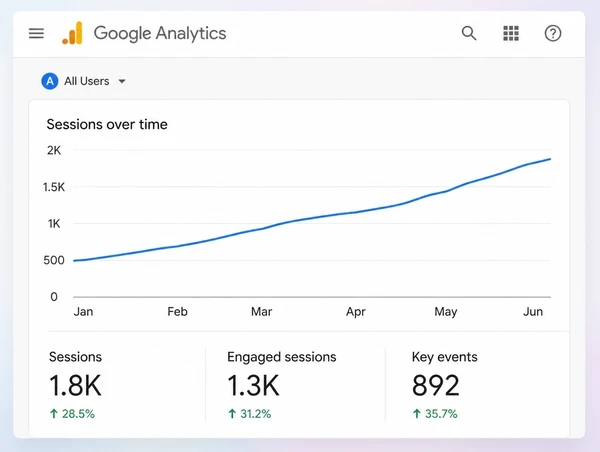Click the Google Analytics logo icon
Image resolution: width=600 pixels, height=452 pixels.
(72, 33)
